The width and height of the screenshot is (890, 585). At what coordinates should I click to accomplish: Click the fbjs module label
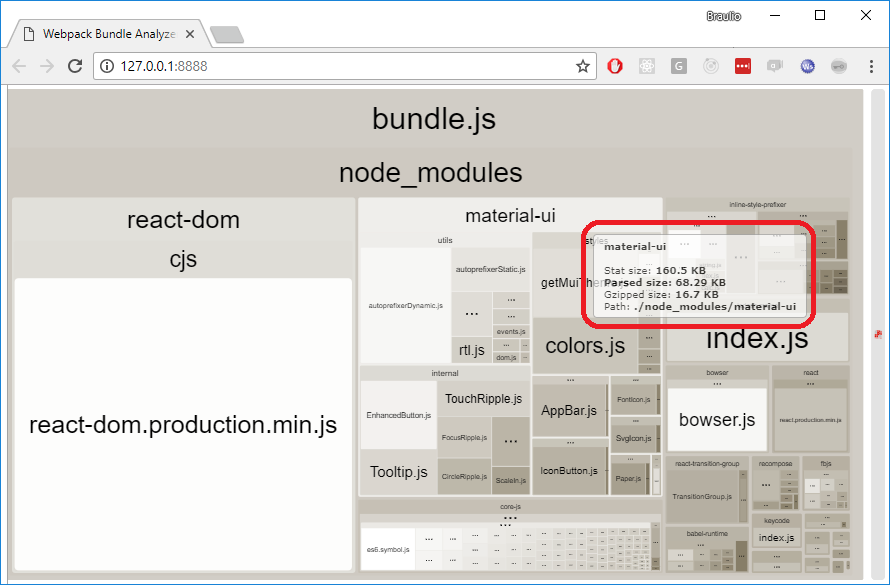[826, 463]
